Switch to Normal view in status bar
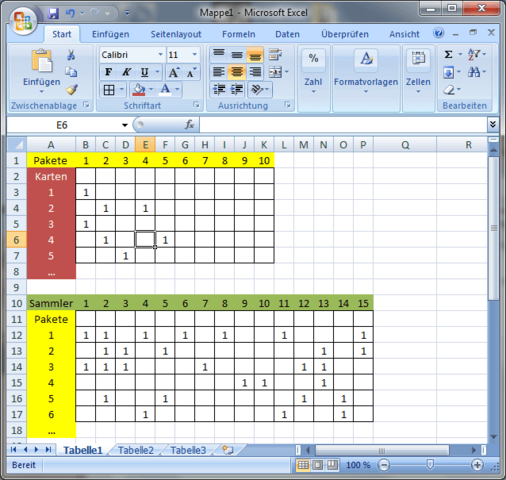This screenshot has height=480, width=506. coord(303,465)
